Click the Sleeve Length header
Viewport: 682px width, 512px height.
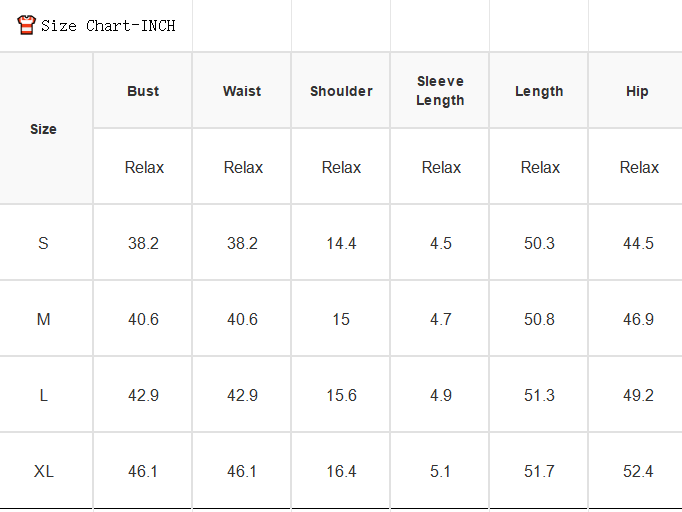click(440, 90)
